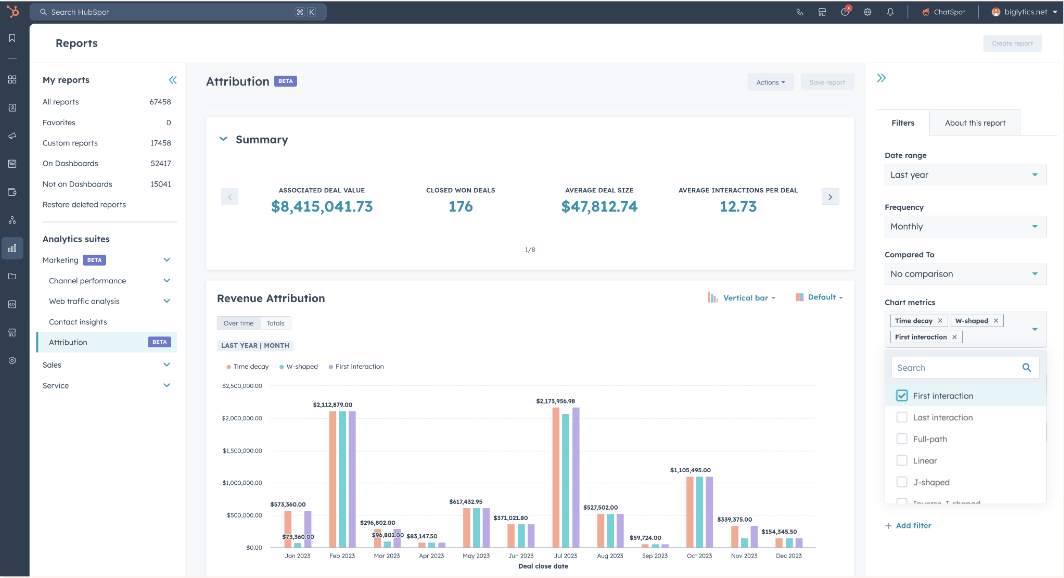Collapse the My reports sidebar panel

point(172,80)
